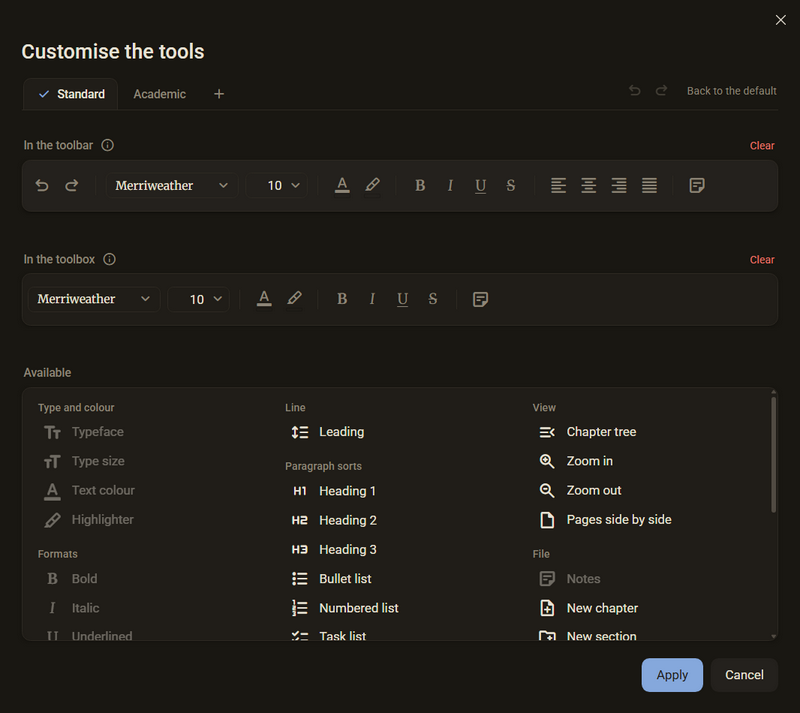
Task: Click Underline icon in the toolbox row
Action: point(402,300)
